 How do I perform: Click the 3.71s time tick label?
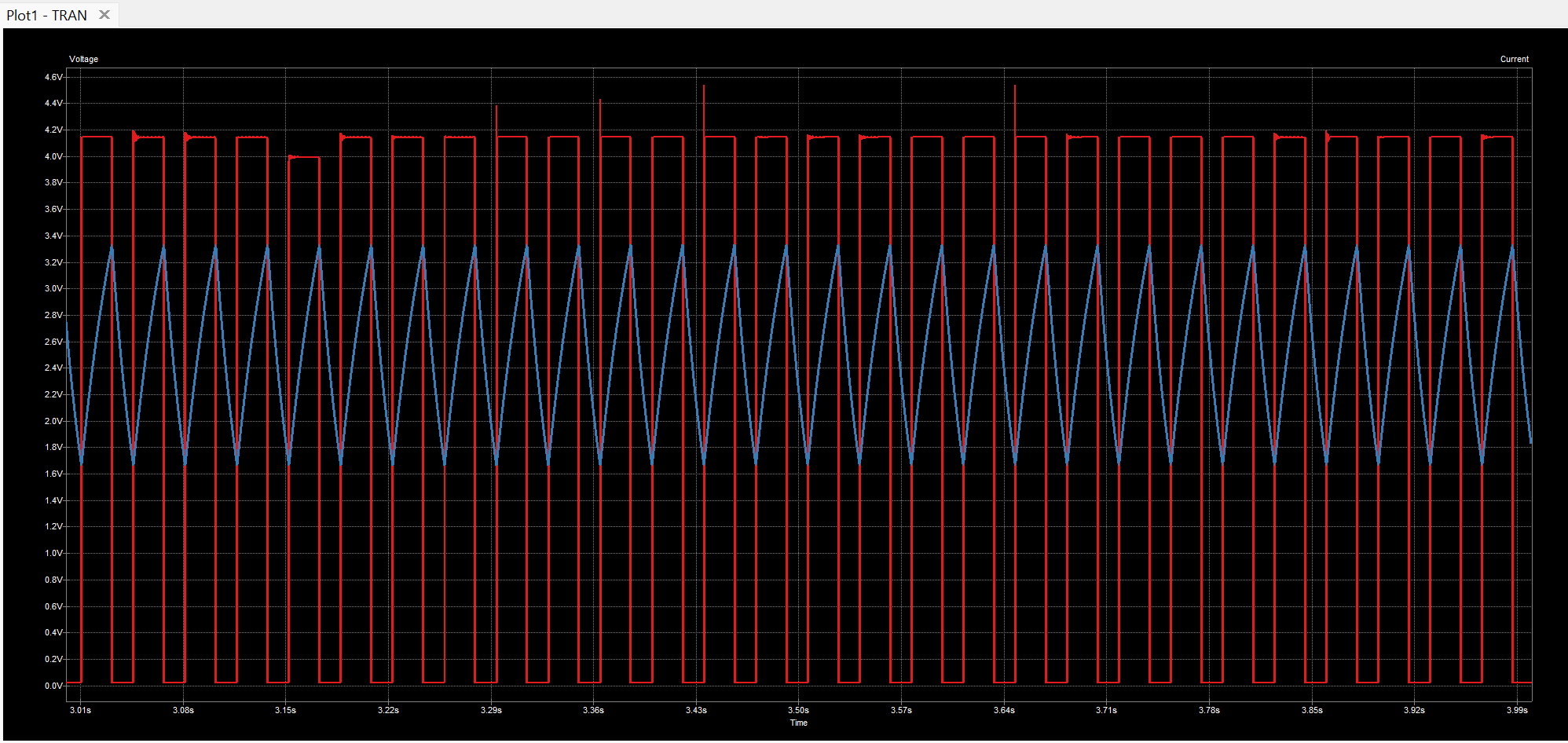point(1106,710)
